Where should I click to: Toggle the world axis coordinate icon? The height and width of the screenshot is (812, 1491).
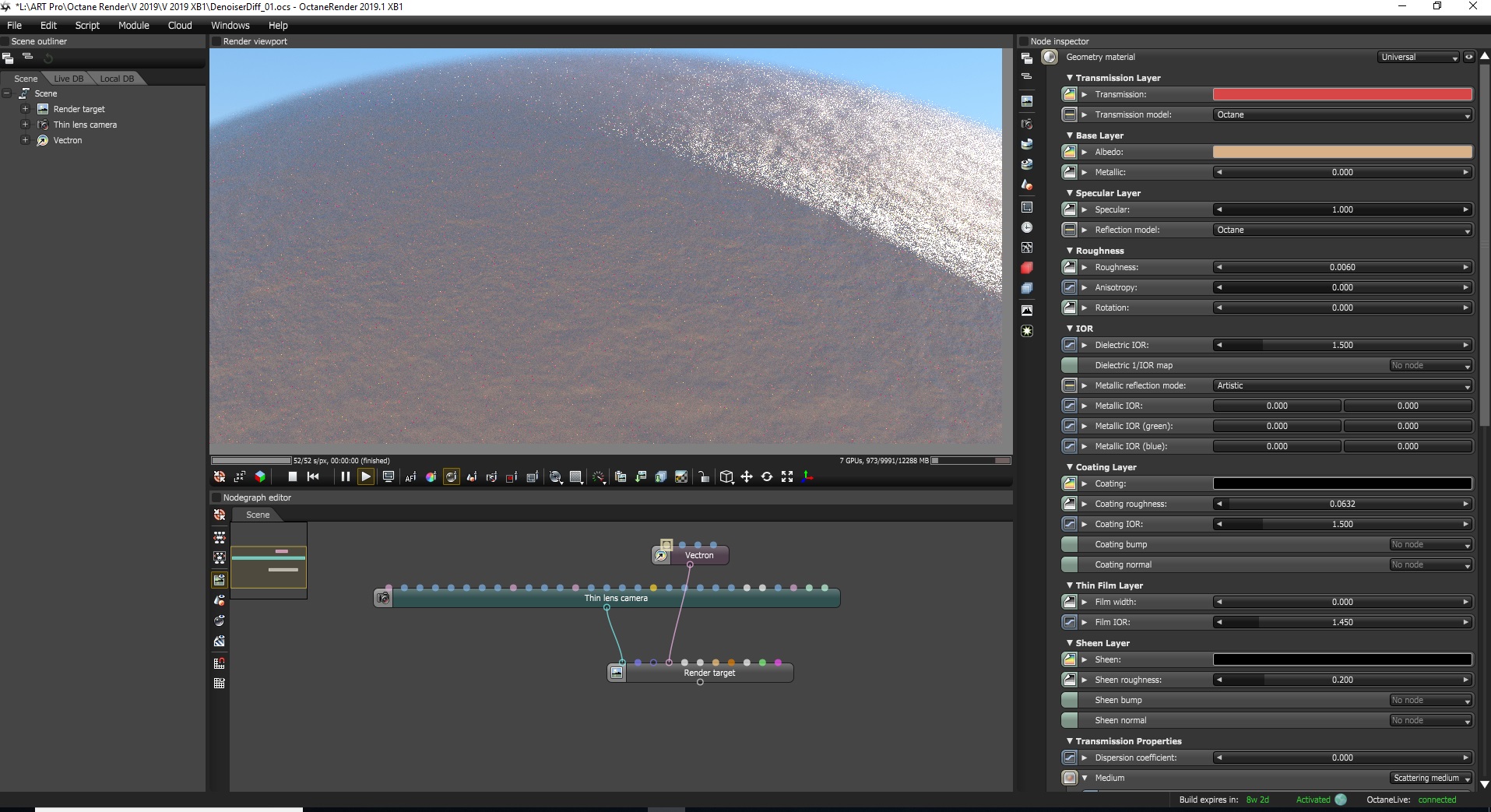pyautogui.click(x=807, y=476)
